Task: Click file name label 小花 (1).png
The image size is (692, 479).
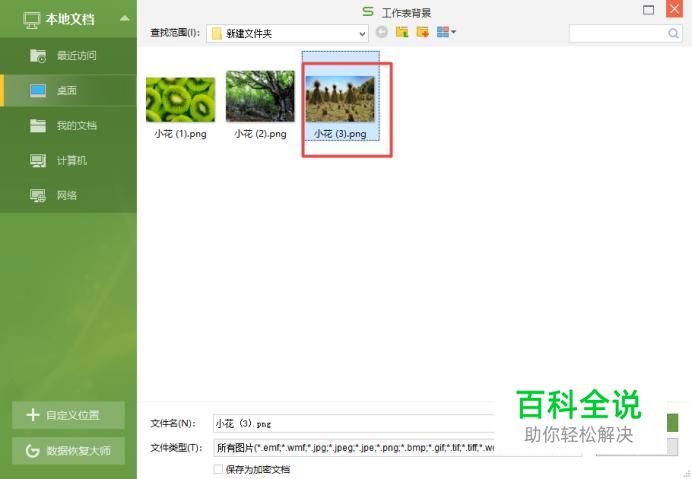Action: click(x=181, y=134)
